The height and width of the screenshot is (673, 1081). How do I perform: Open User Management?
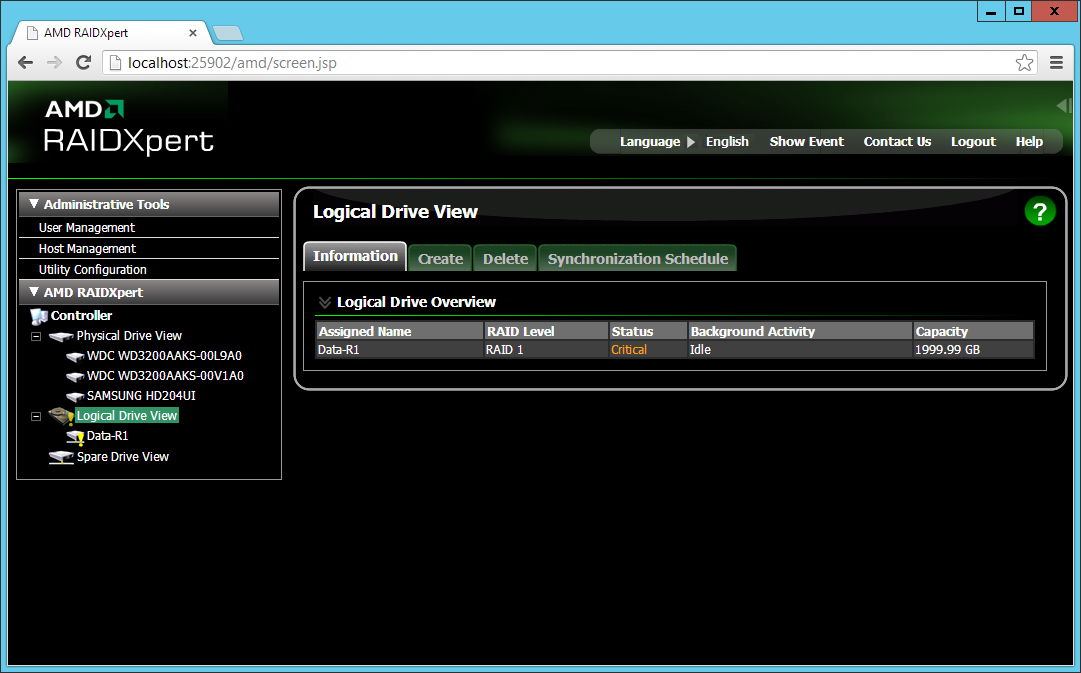87,228
